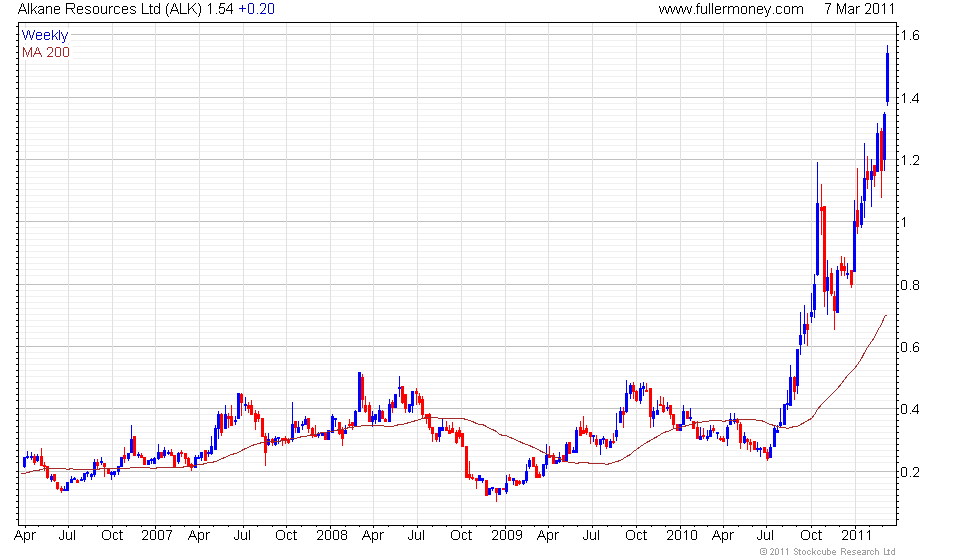This screenshot has width=980, height=560.
Task: Click the 0.4 price axis label
Action: click(x=910, y=409)
